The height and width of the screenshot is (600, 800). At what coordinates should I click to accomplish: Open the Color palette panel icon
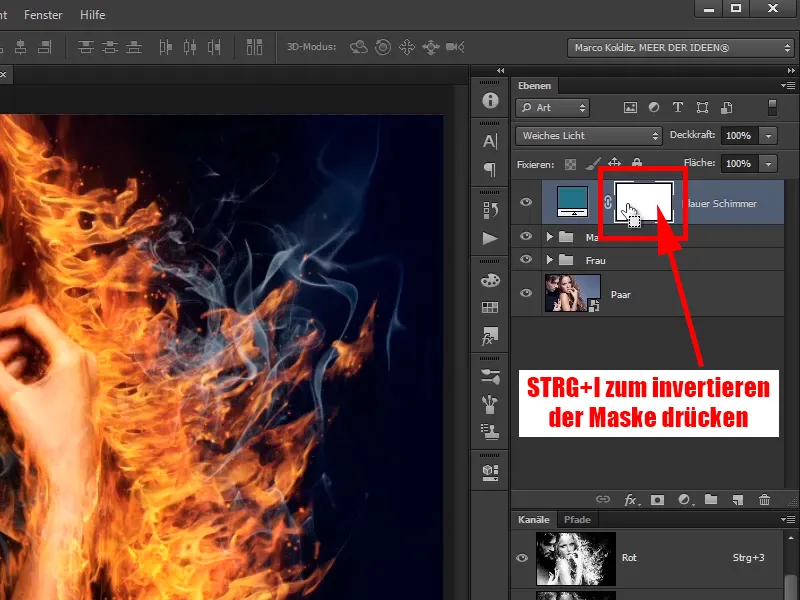click(490, 280)
